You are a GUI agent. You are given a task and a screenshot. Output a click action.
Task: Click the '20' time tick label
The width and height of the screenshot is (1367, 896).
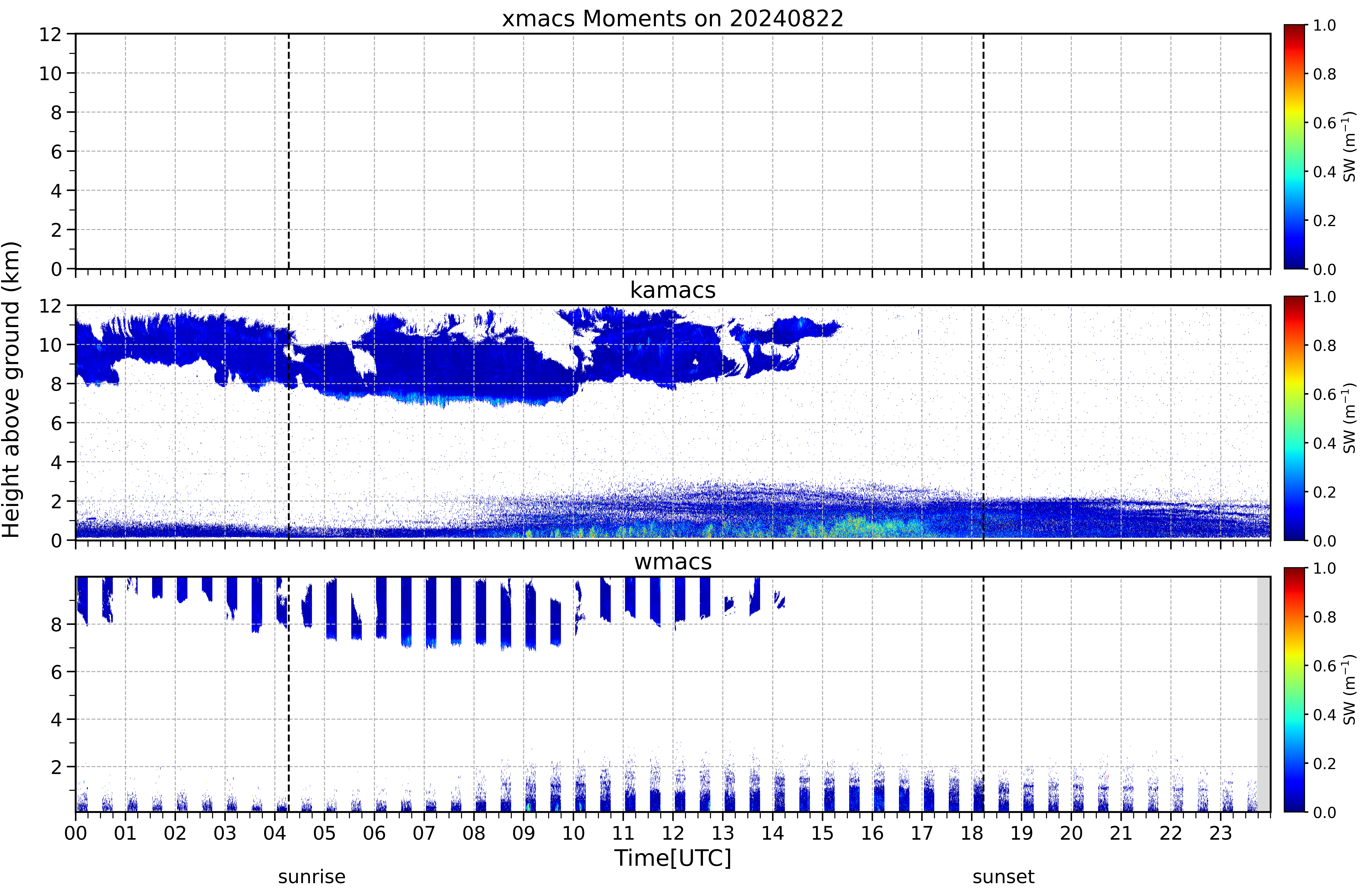[x=1071, y=833]
